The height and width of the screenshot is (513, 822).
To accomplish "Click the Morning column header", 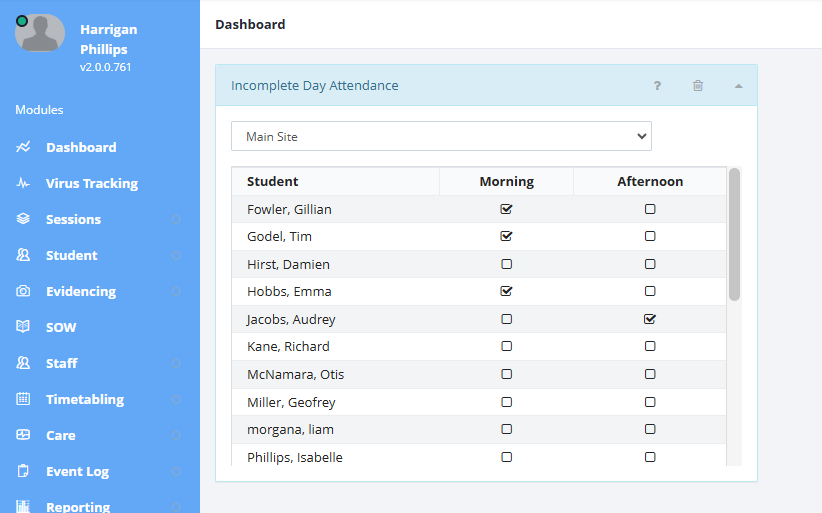I will [506, 181].
